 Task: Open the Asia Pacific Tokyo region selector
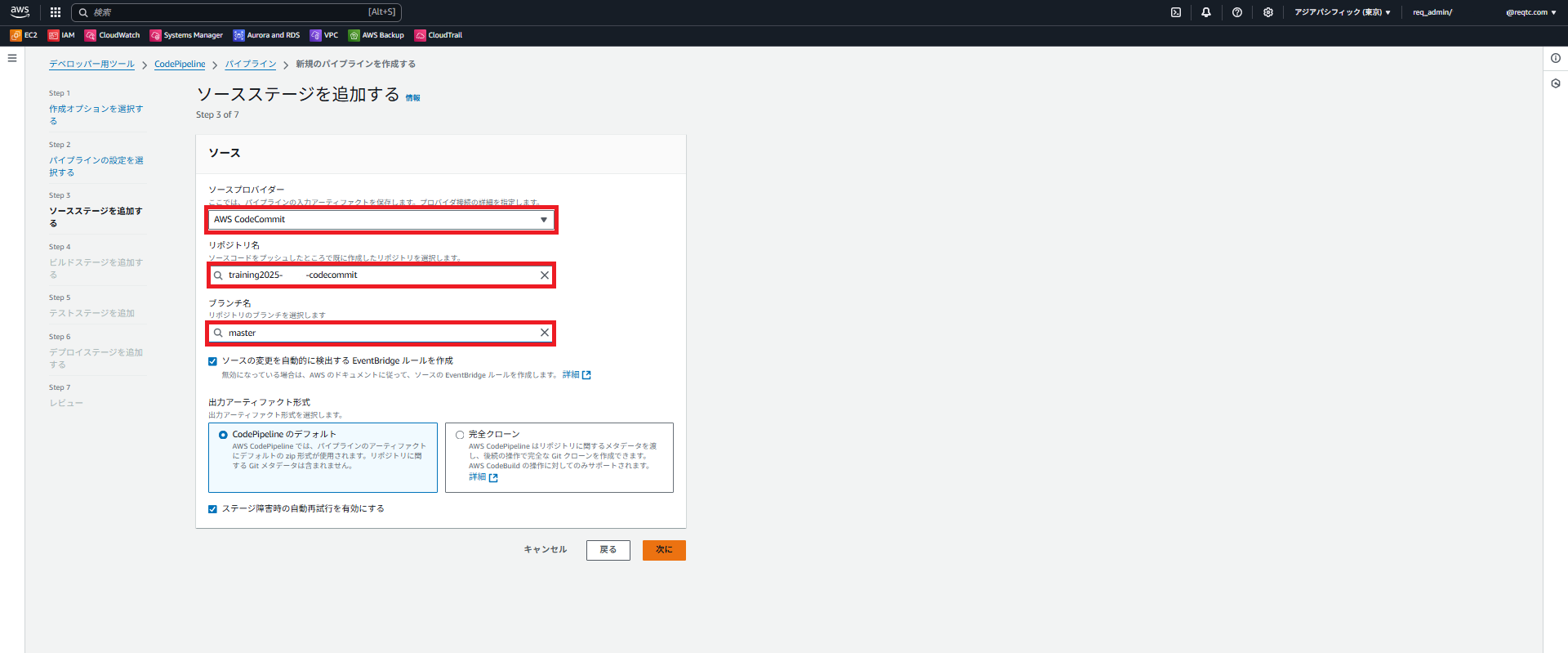[x=1342, y=12]
